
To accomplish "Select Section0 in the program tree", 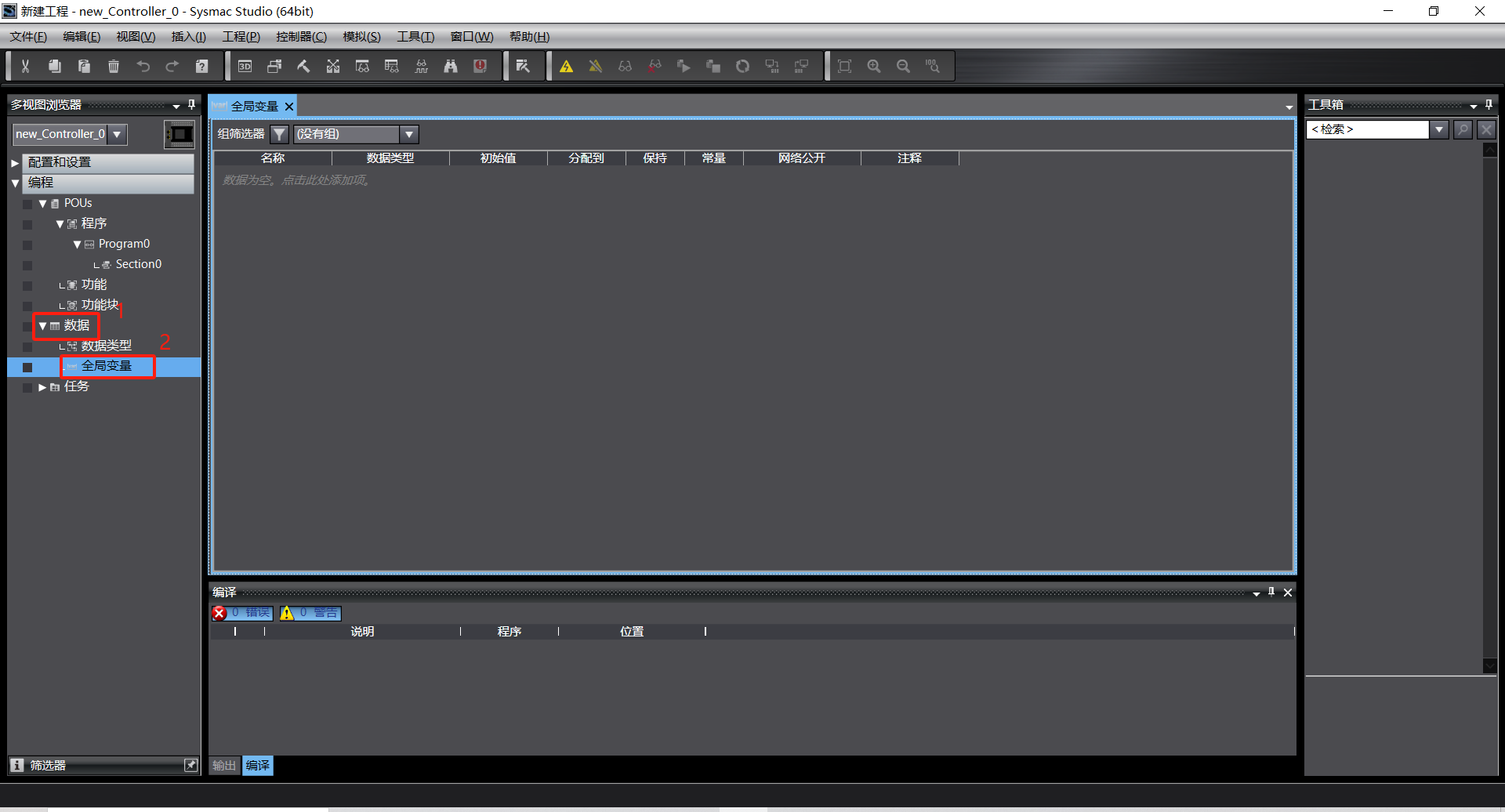I will pyautogui.click(x=138, y=264).
